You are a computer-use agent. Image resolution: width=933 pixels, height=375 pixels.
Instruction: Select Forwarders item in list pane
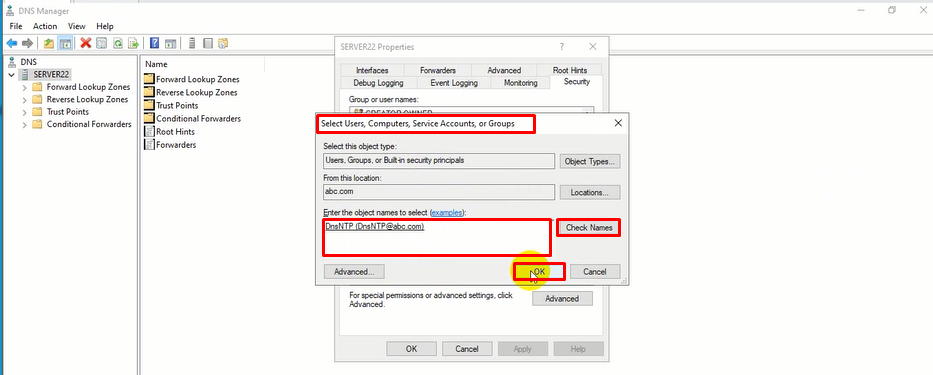[x=170, y=145]
